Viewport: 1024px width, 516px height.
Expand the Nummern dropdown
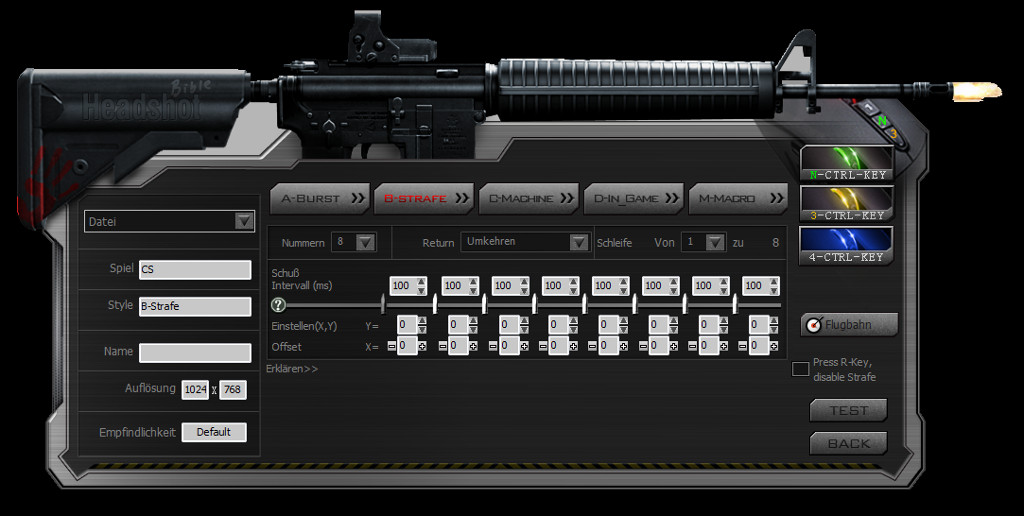[x=365, y=242]
